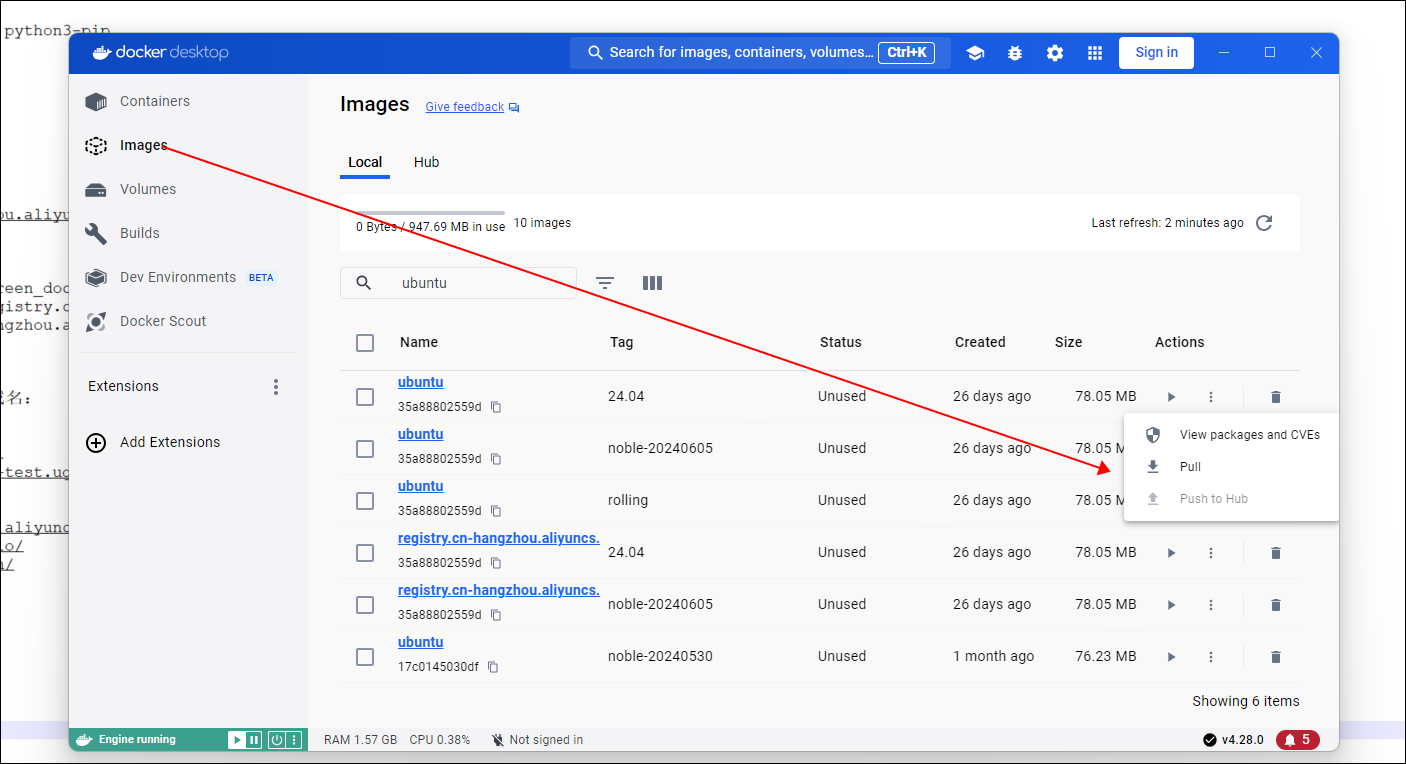
Task: Delete the ubuntu 24.04 image
Action: click(1275, 397)
